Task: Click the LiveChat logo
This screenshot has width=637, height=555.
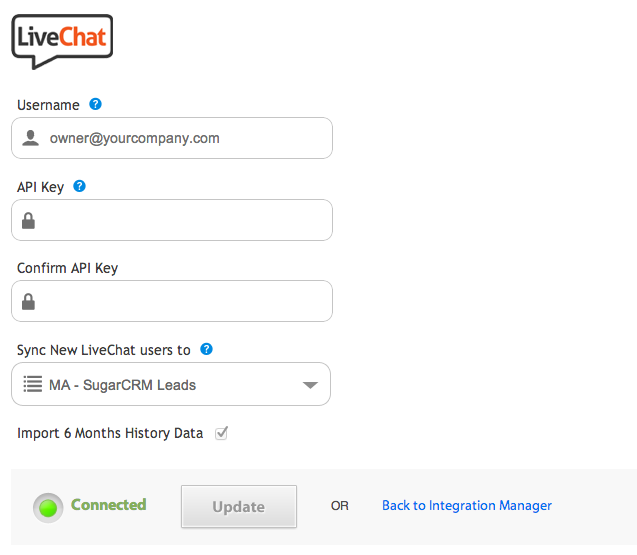Action: pyautogui.click(x=62, y=41)
